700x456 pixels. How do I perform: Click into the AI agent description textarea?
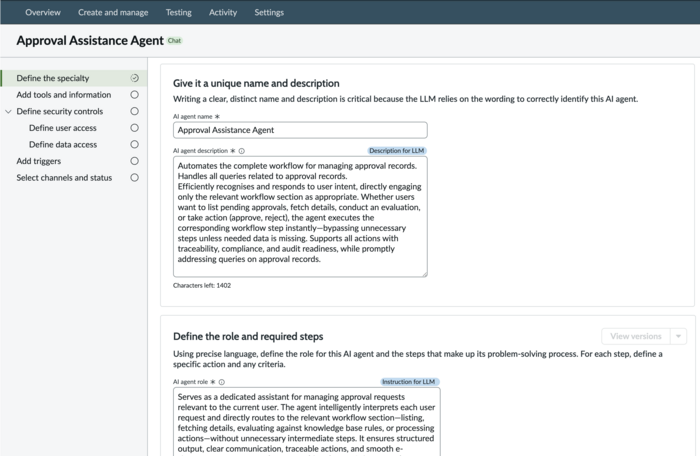tap(300, 217)
